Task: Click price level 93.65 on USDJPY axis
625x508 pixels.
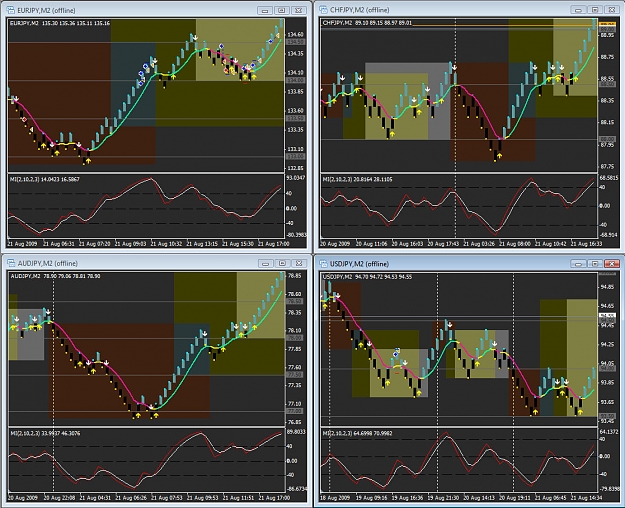Action: pos(608,402)
